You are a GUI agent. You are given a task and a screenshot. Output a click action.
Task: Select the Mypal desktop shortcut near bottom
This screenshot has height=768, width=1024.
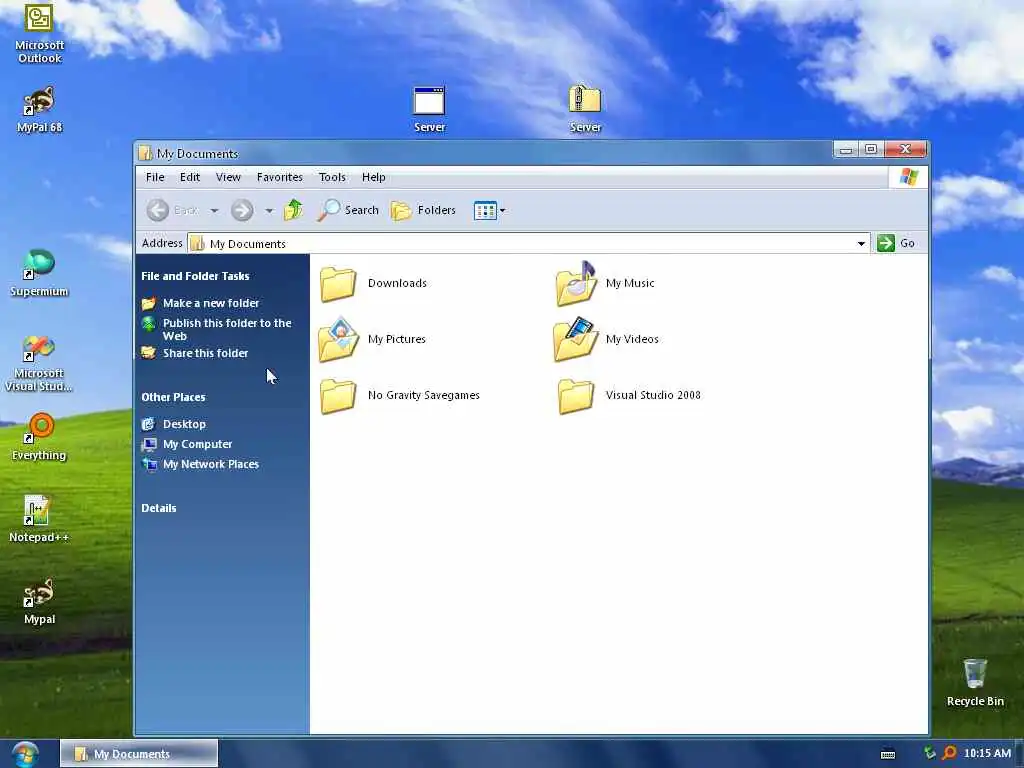click(x=39, y=601)
